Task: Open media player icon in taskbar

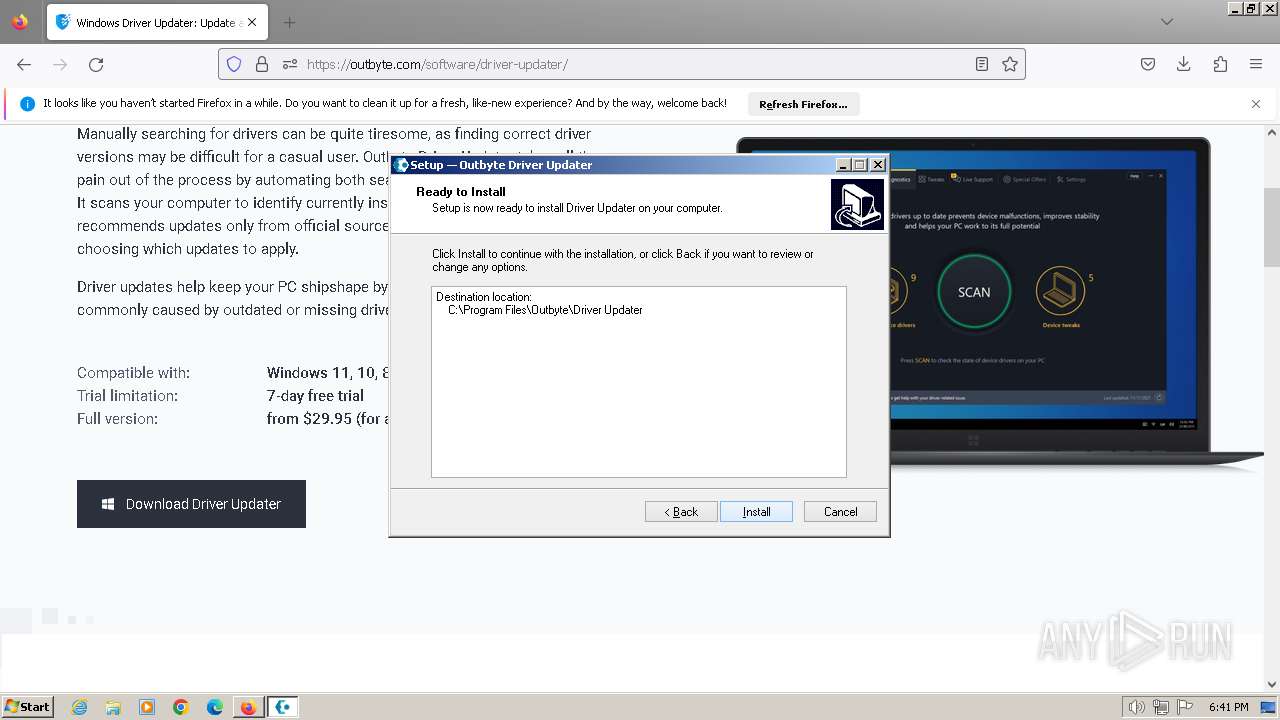Action: (147, 707)
